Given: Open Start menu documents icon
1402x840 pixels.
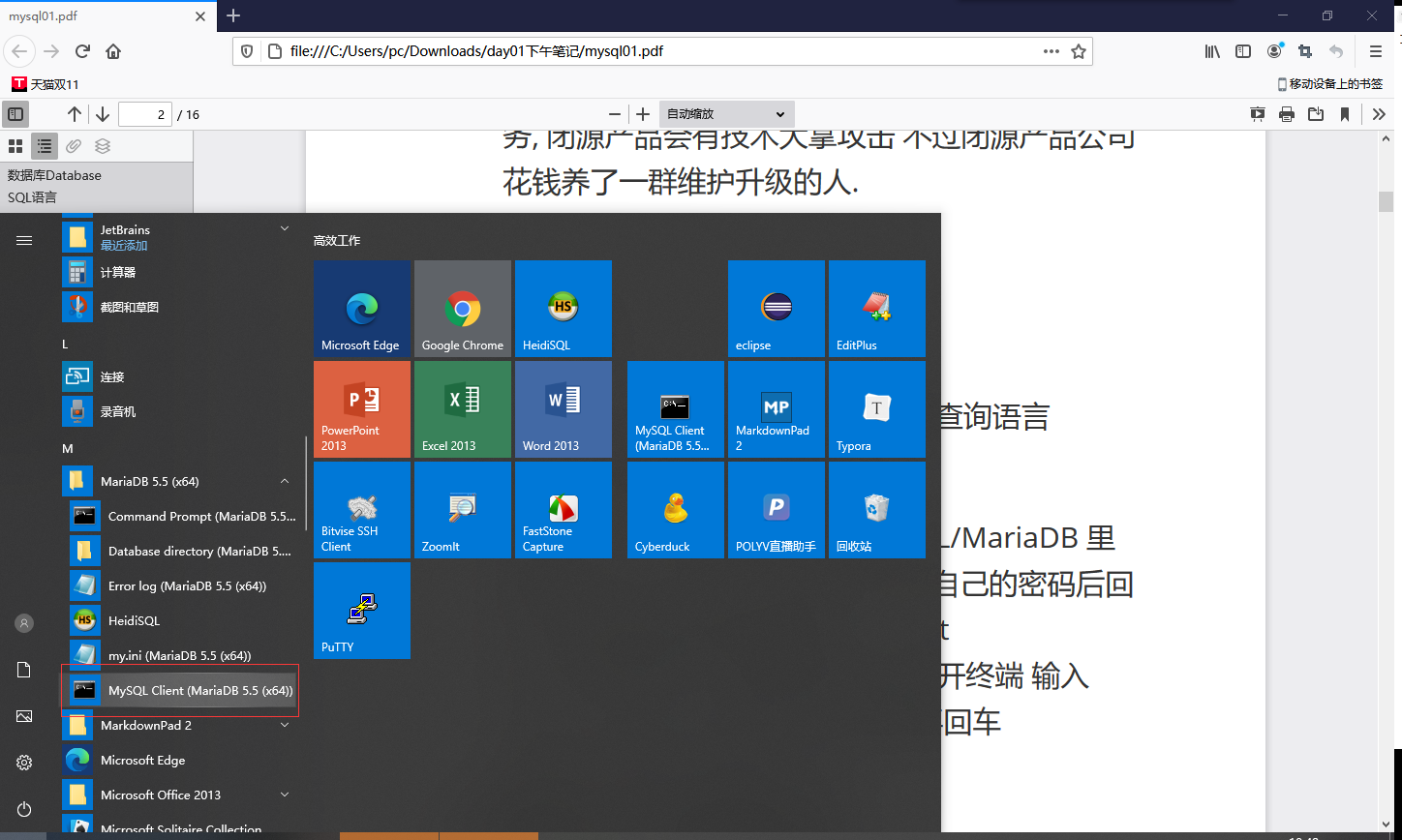Looking at the screenshot, I should pyautogui.click(x=24, y=670).
